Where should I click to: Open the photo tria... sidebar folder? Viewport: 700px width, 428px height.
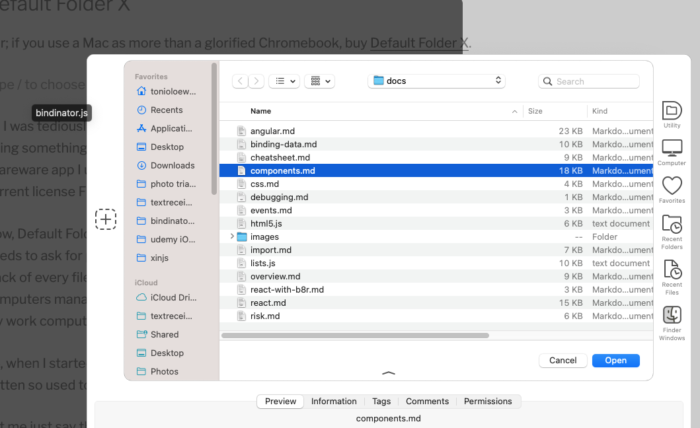[166, 184]
